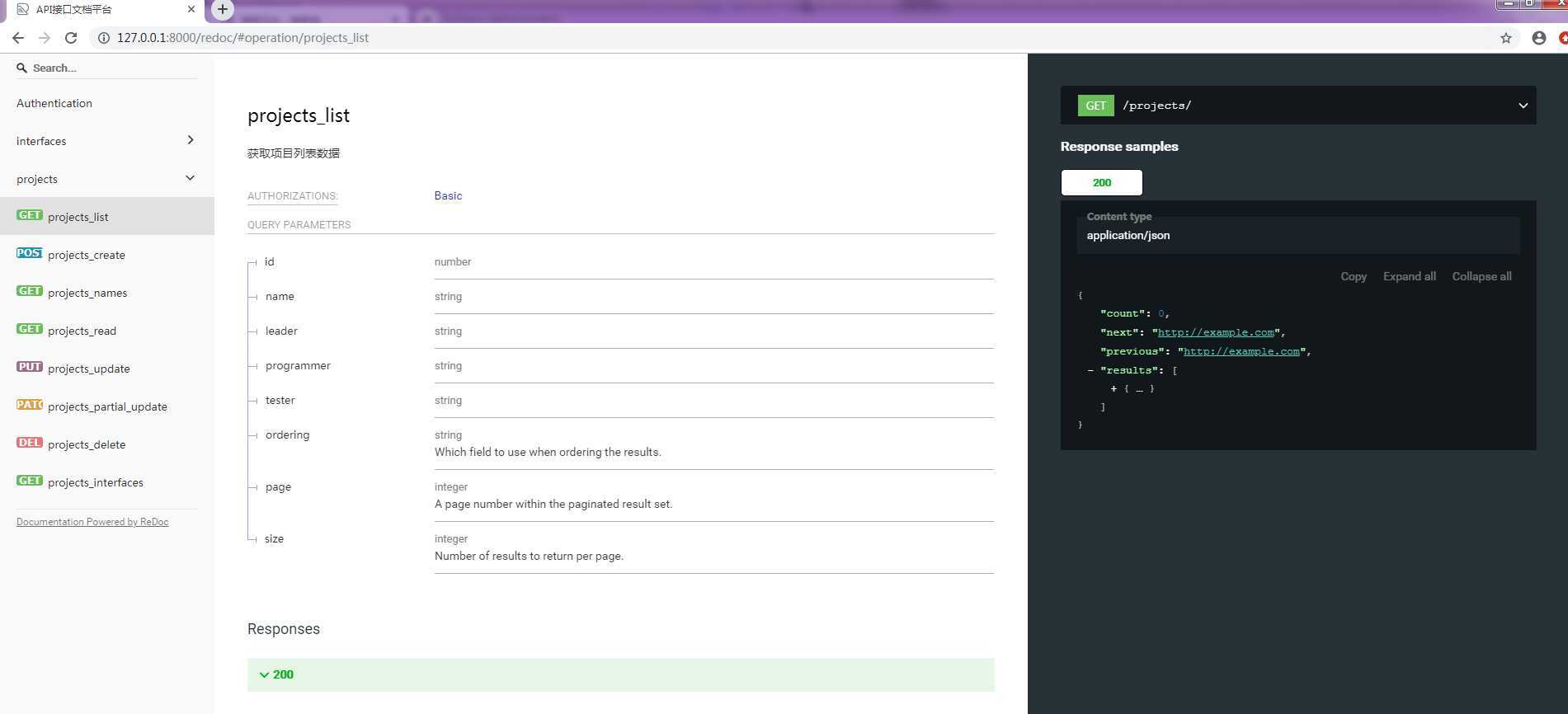This screenshot has height=714, width=1568.
Task: Click the projects_list heading
Action: (299, 115)
